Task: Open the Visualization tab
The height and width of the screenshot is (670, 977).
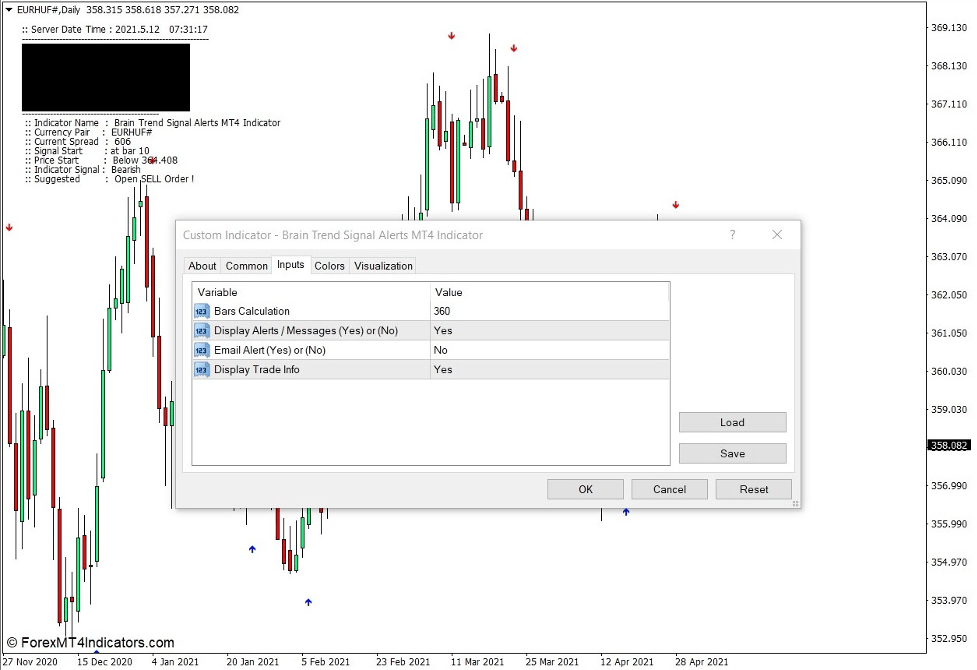Action: tap(385, 265)
